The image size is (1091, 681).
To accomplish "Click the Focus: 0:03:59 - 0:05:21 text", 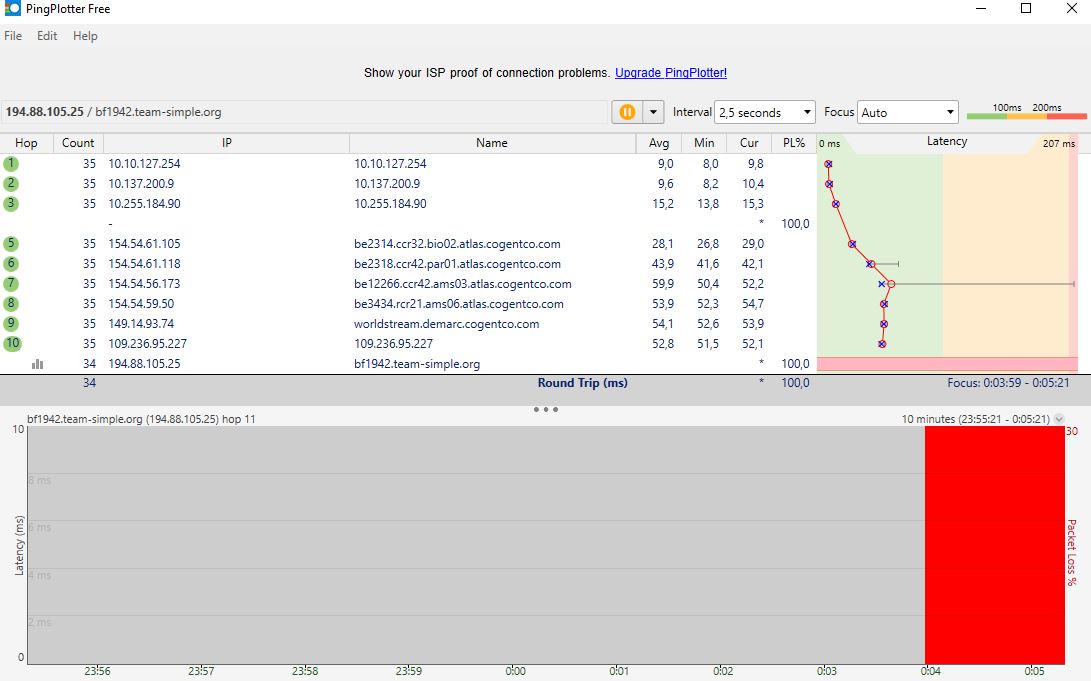I will click(1008, 383).
